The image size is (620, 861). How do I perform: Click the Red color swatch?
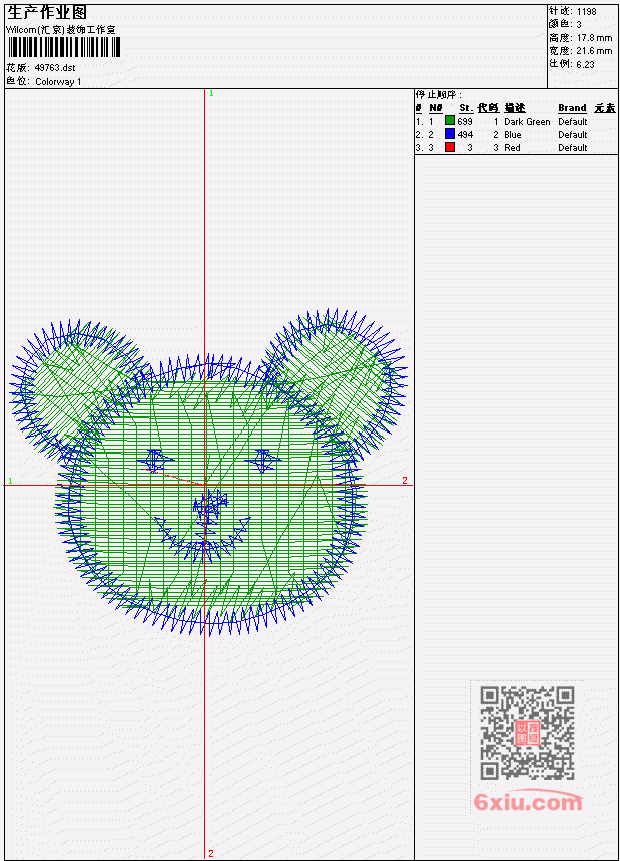point(450,147)
